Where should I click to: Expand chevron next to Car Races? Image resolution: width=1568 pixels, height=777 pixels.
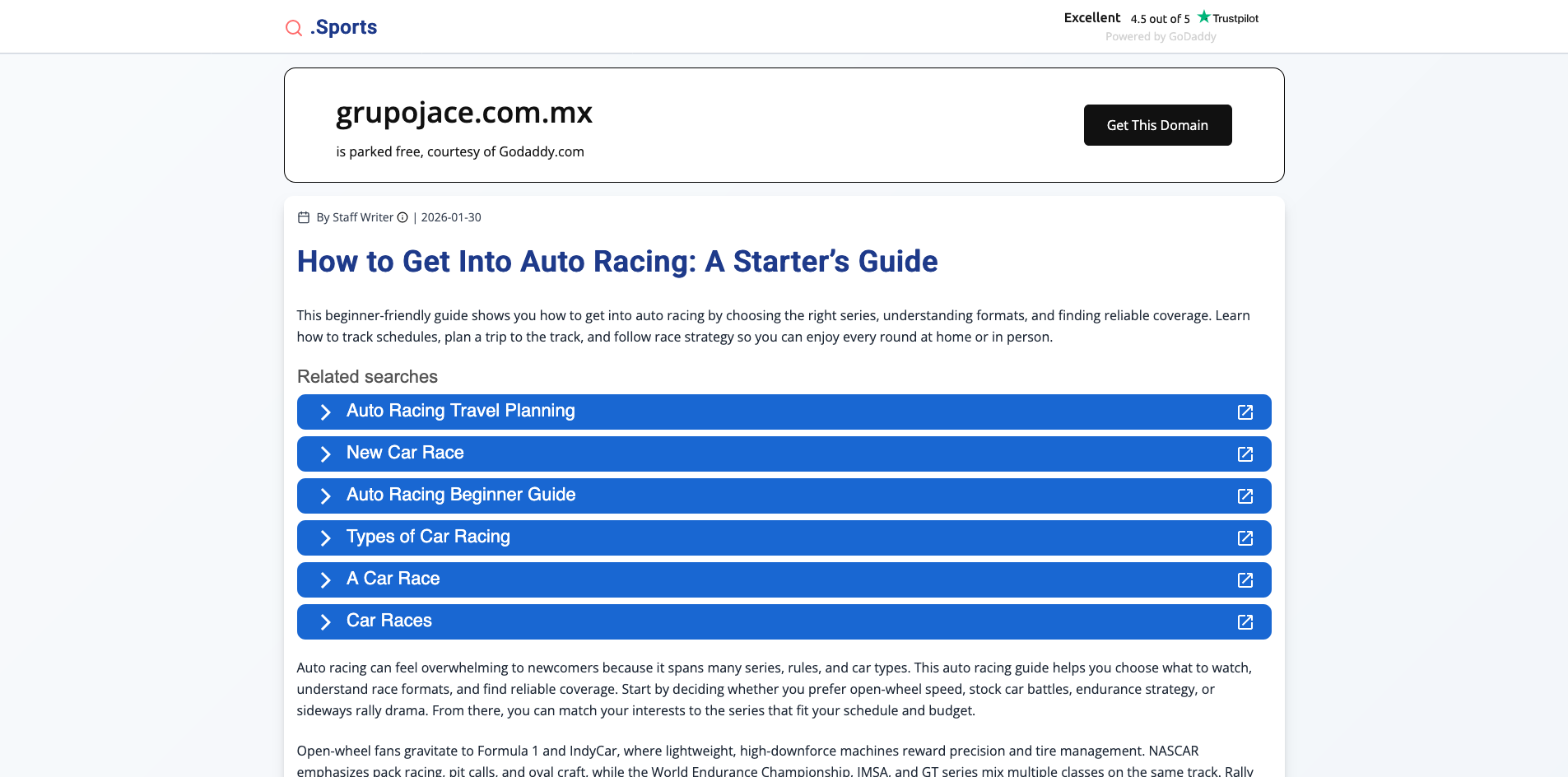tap(325, 622)
